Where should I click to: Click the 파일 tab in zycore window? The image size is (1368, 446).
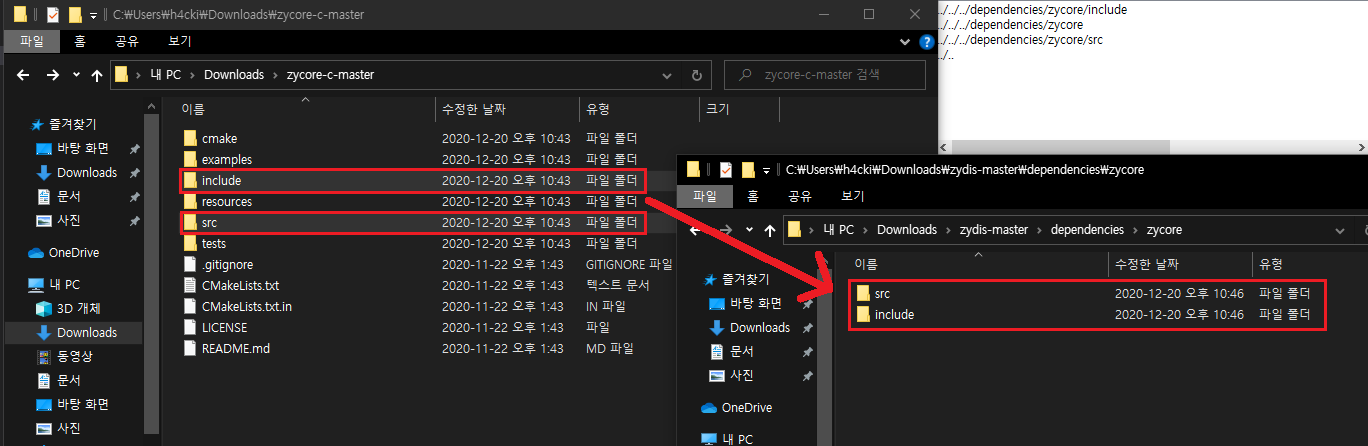[x=706, y=197]
